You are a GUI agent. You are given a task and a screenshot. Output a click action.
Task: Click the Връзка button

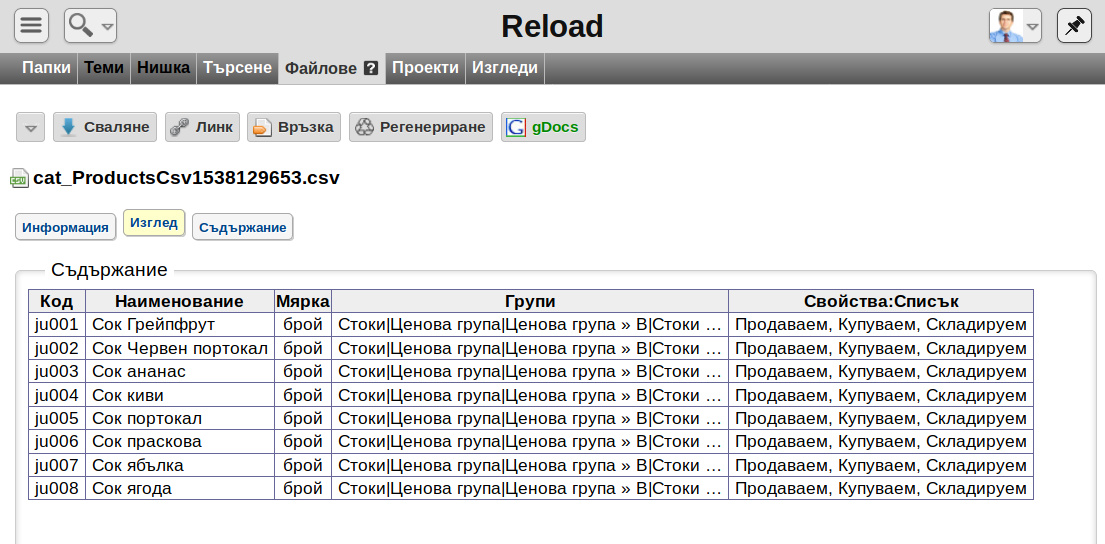[x=294, y=127]
